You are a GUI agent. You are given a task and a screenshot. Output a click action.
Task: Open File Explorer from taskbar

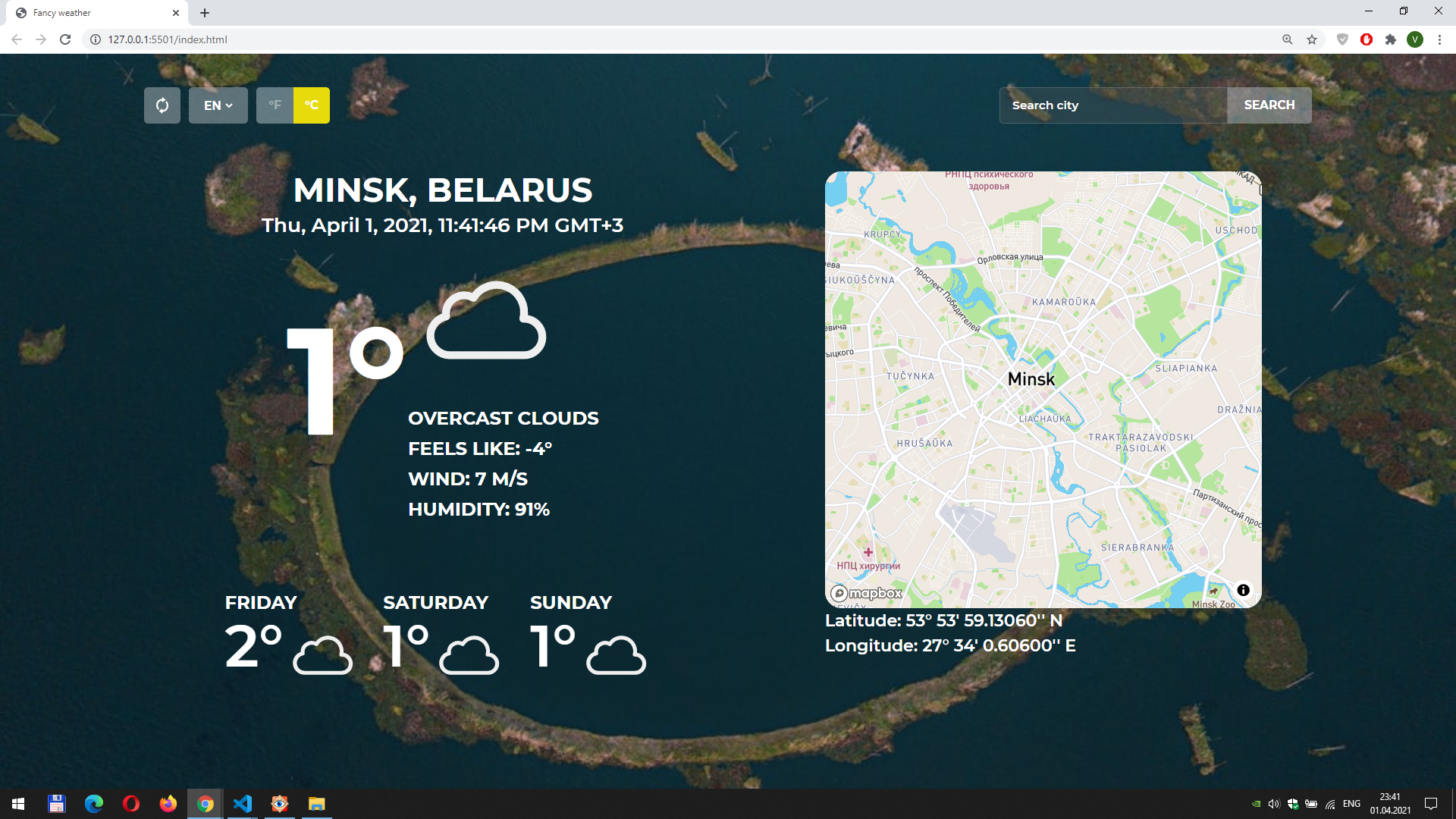[317, 804]
